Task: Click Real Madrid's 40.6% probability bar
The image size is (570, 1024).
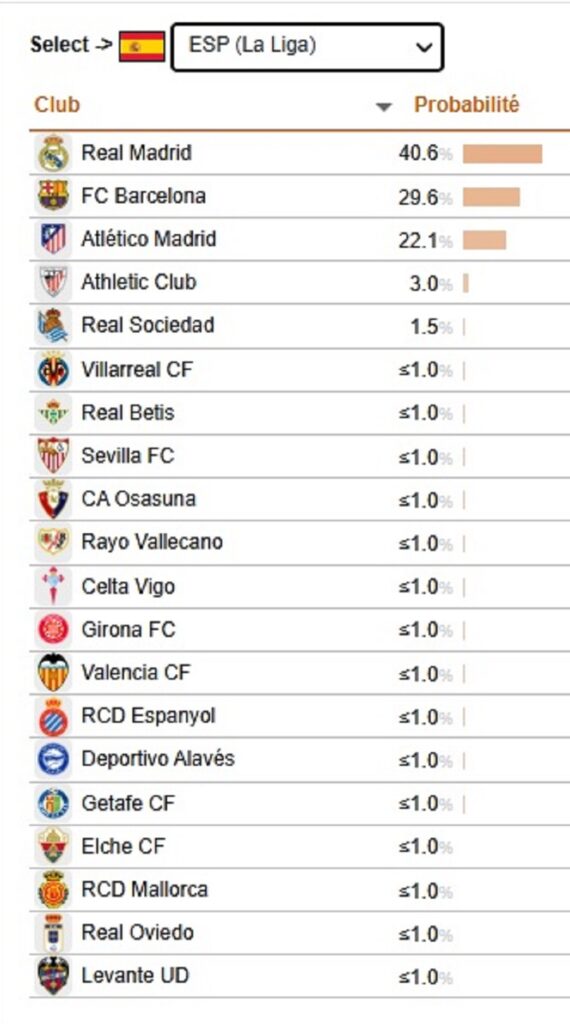Action: (x=503, y=154)
